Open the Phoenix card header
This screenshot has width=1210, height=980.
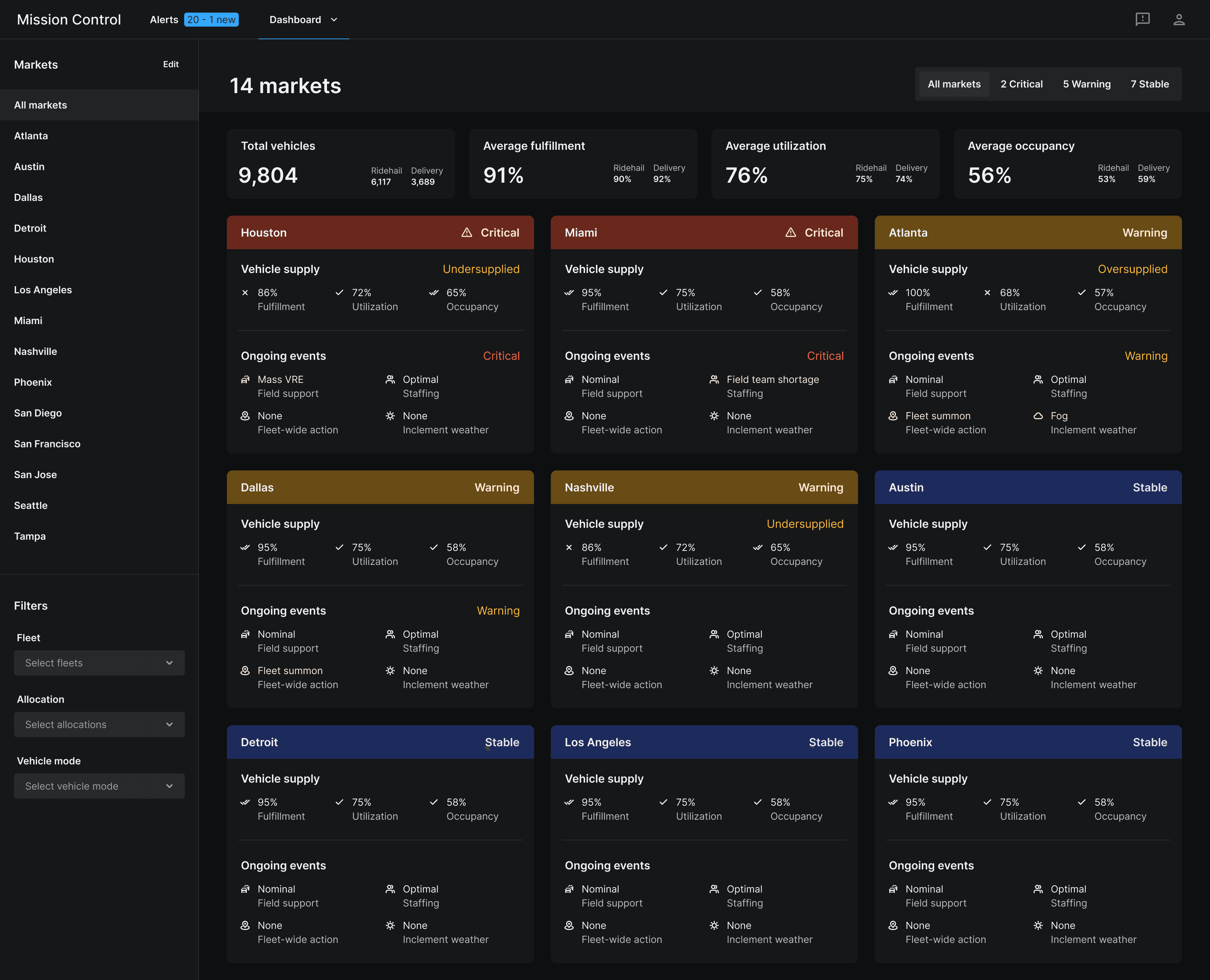point(1028,742)
